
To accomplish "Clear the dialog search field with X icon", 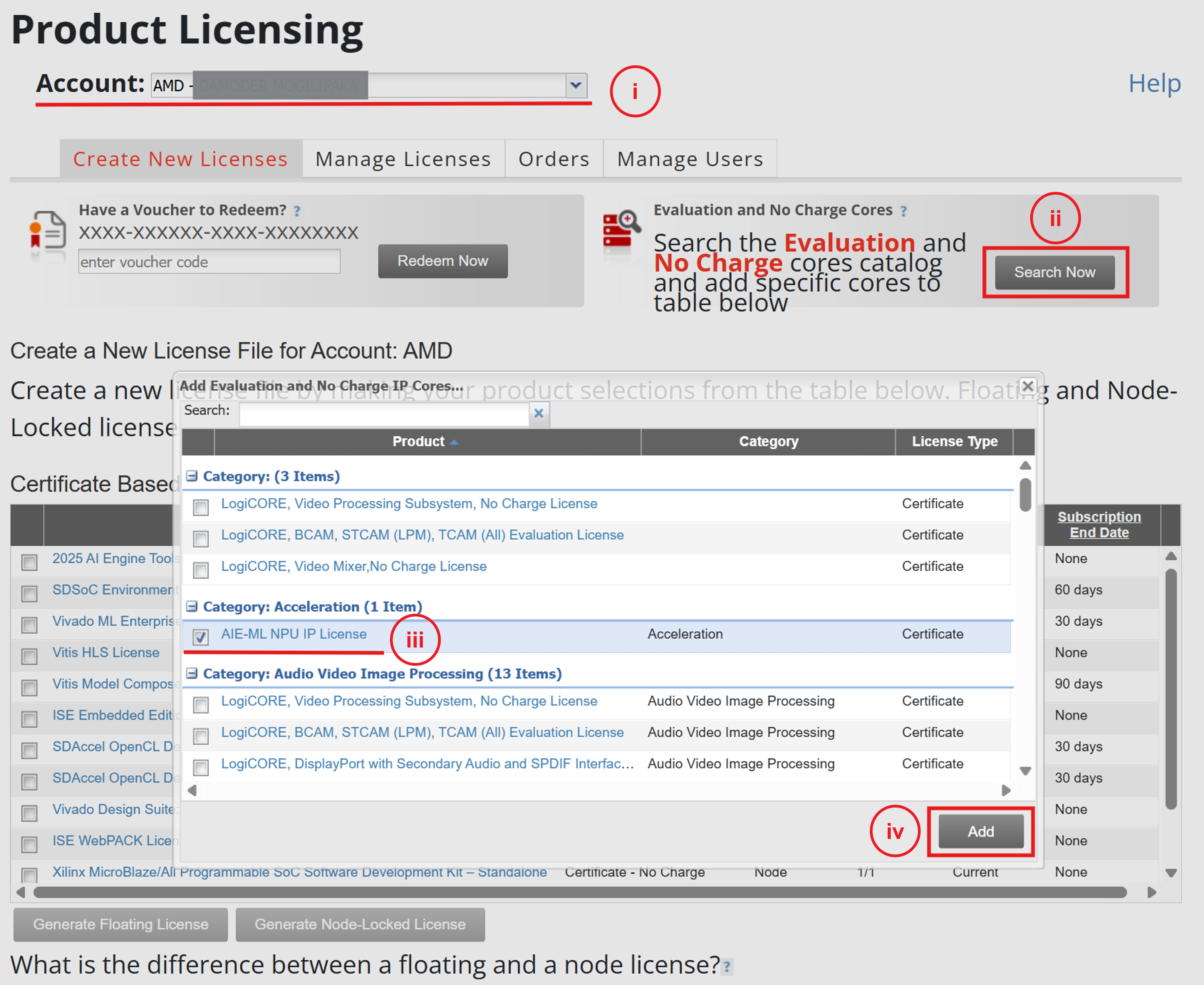I will [538, 413].
